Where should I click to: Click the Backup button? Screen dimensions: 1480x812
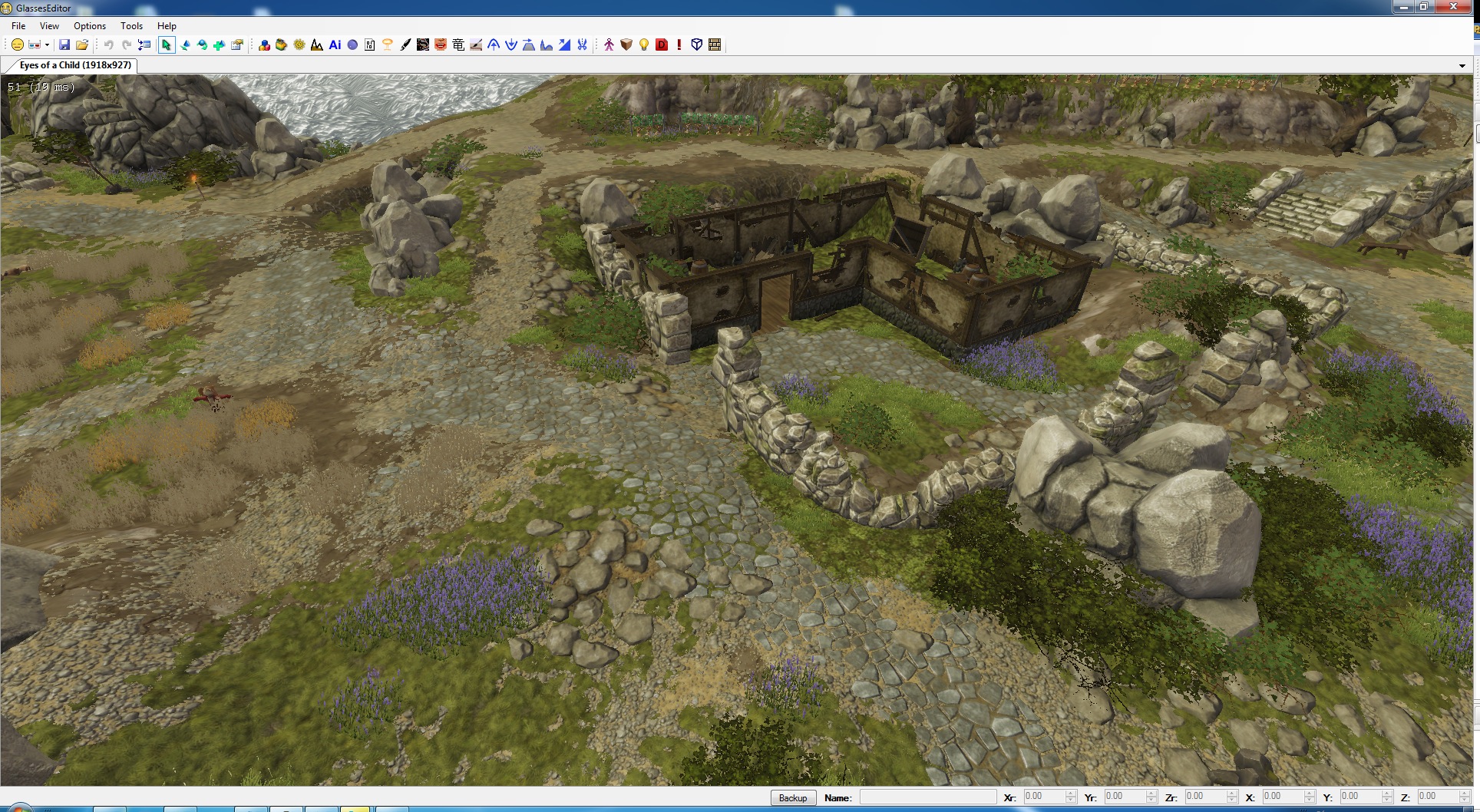click(x=793, y=798)
